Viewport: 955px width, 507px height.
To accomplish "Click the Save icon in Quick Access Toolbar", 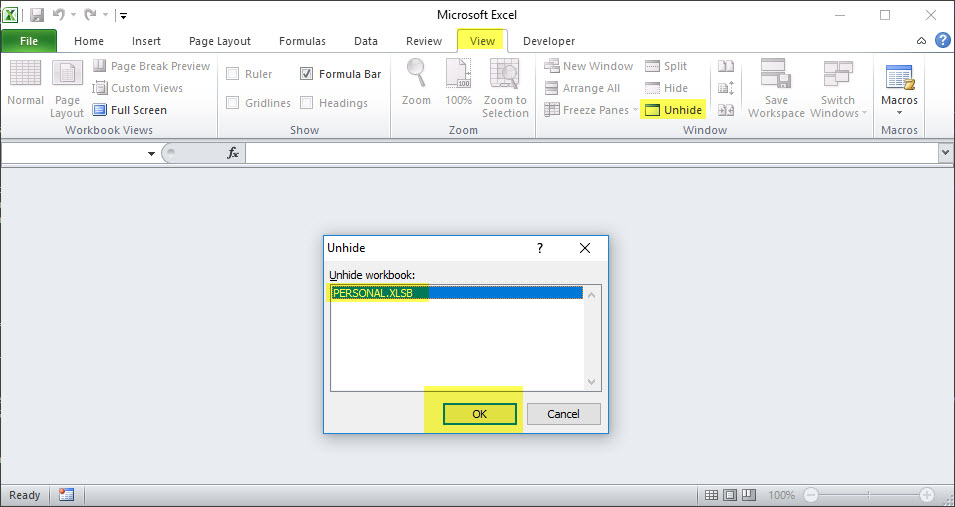I will click(x=37, y=15).
